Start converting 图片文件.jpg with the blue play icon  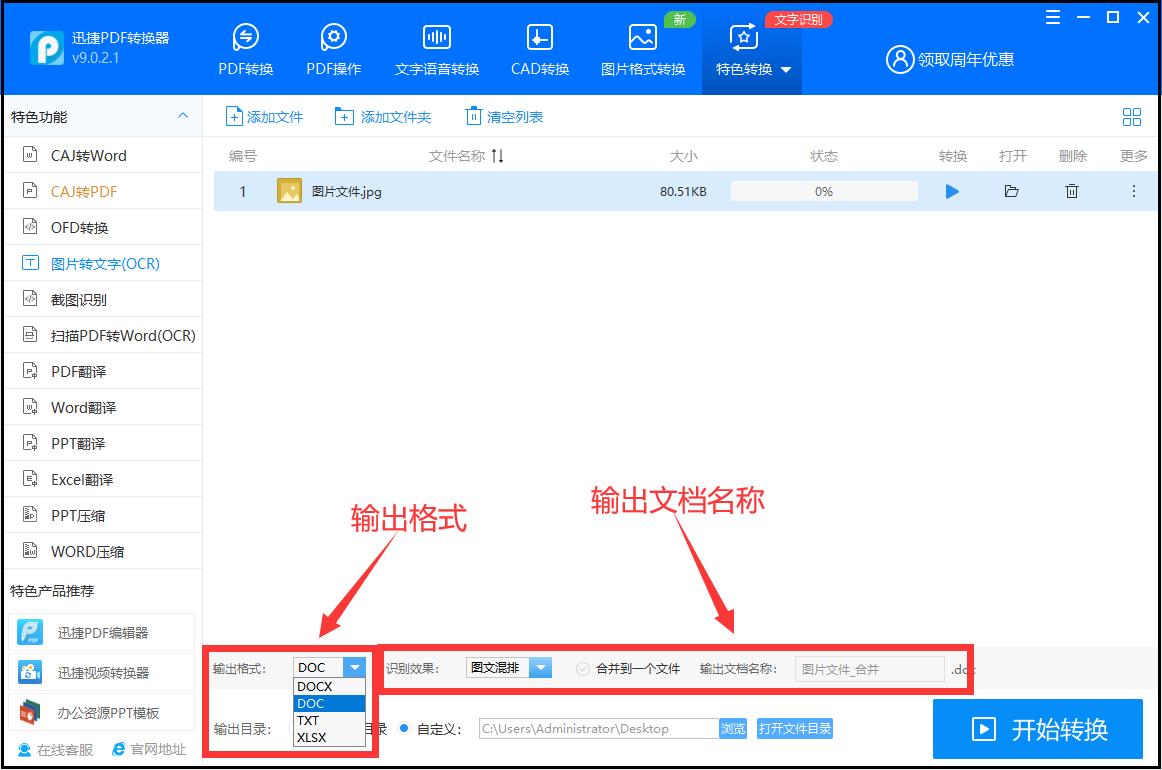tap(952, 191)
